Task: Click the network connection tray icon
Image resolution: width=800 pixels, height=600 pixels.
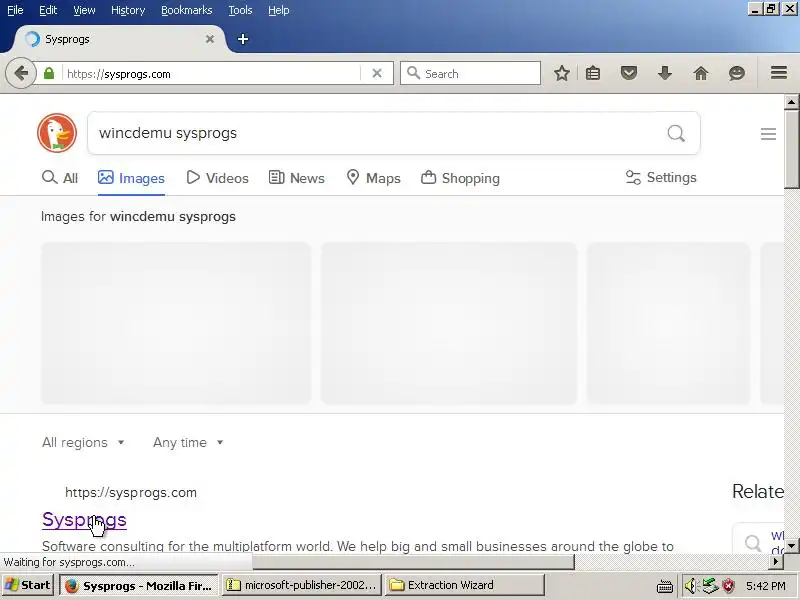Action: [x=710, y=585]
